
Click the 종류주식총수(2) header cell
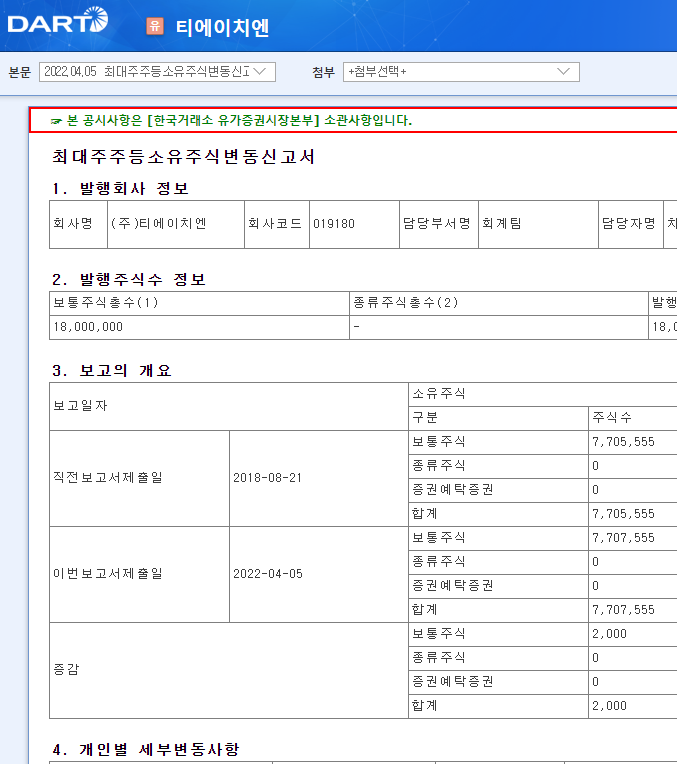[x=499, y=303]
